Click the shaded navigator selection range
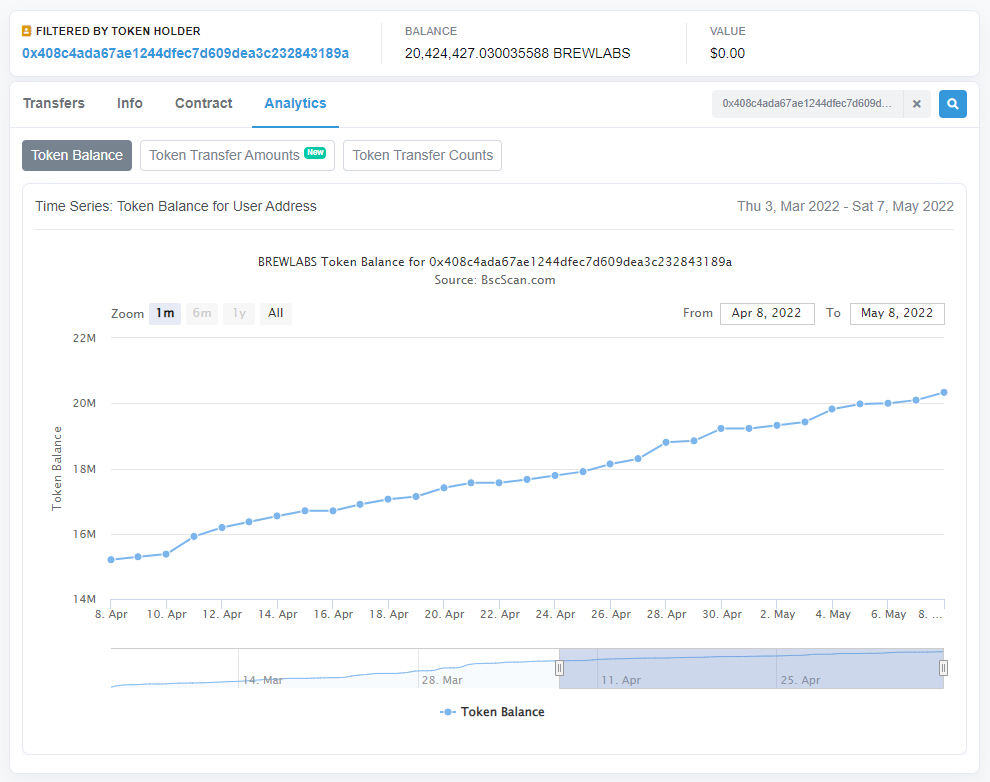 pos(751,668)
